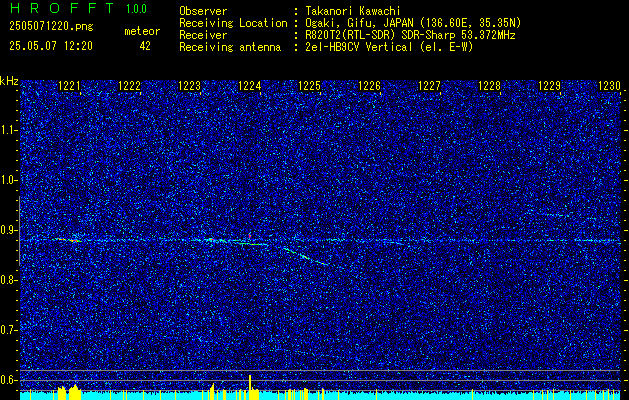The width and height of the screenshot is (629, 400).
Task: Click the meteor count 42
Action: tap(145, 46)
